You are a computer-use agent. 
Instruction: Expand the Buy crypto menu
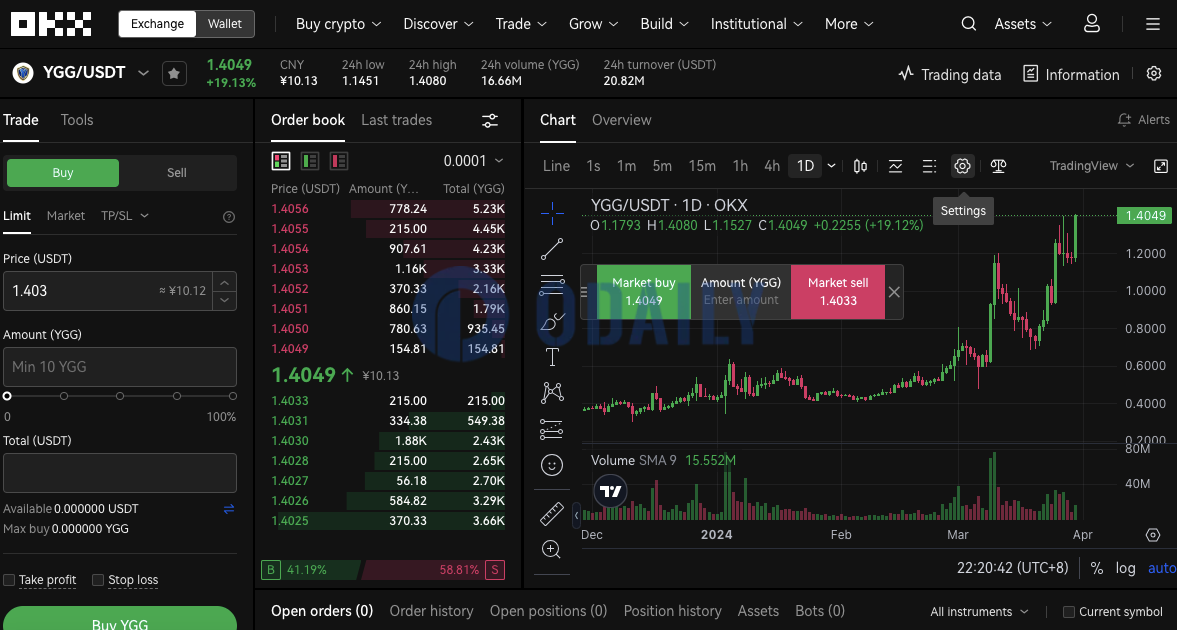(x=339, y=24)
